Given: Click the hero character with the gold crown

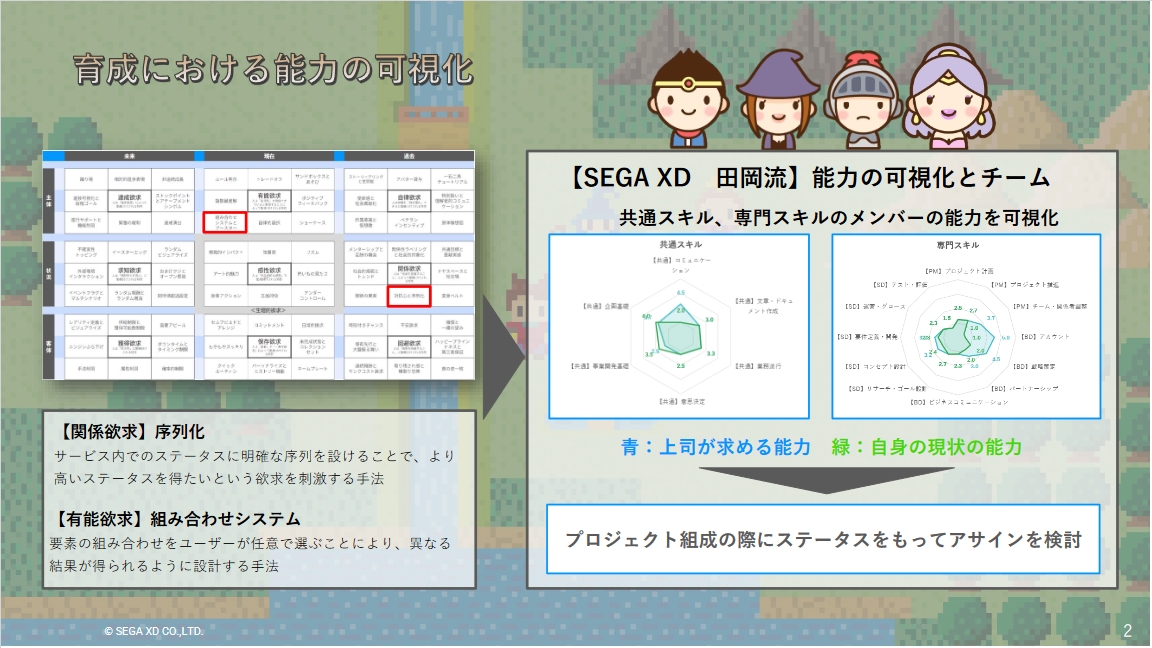Looking at the screenshot, I should (x=688, y=99).
